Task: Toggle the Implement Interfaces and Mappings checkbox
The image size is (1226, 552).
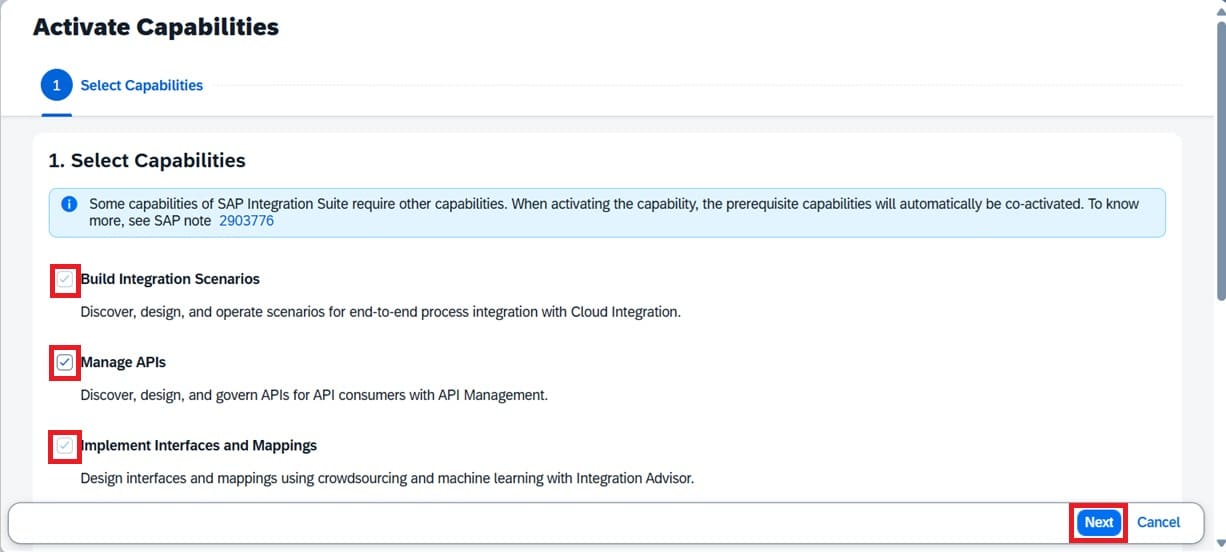Action: [x=65, y=445]
